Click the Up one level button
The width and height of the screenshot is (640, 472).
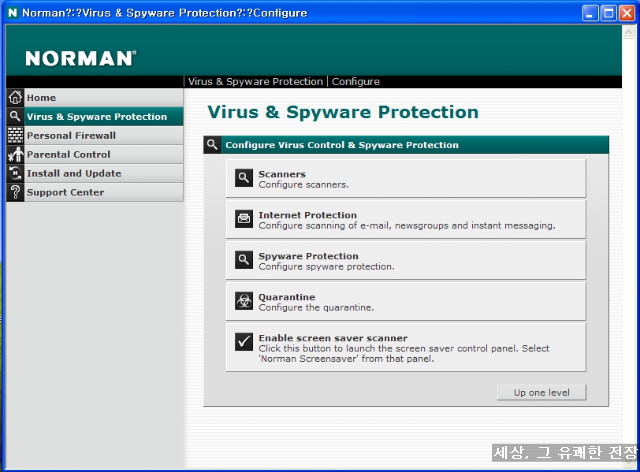click(x=541, y=392)
